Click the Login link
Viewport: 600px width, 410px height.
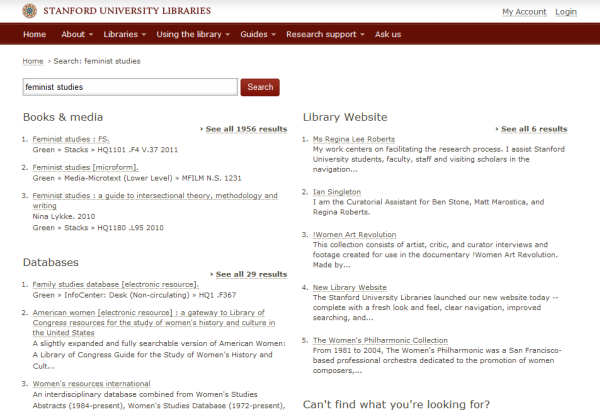click(566, 12)
